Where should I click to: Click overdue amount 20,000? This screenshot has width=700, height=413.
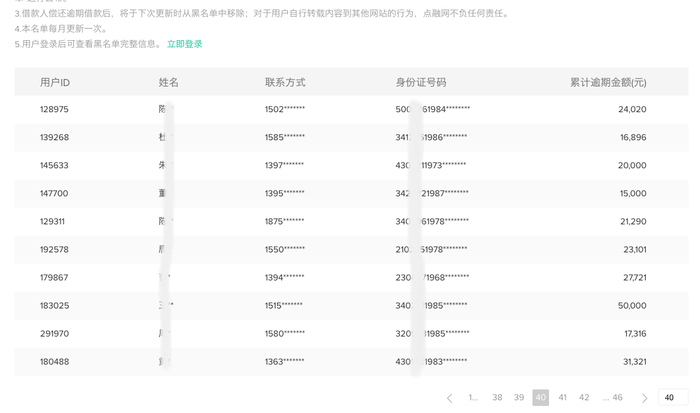[x=632, y=166]
